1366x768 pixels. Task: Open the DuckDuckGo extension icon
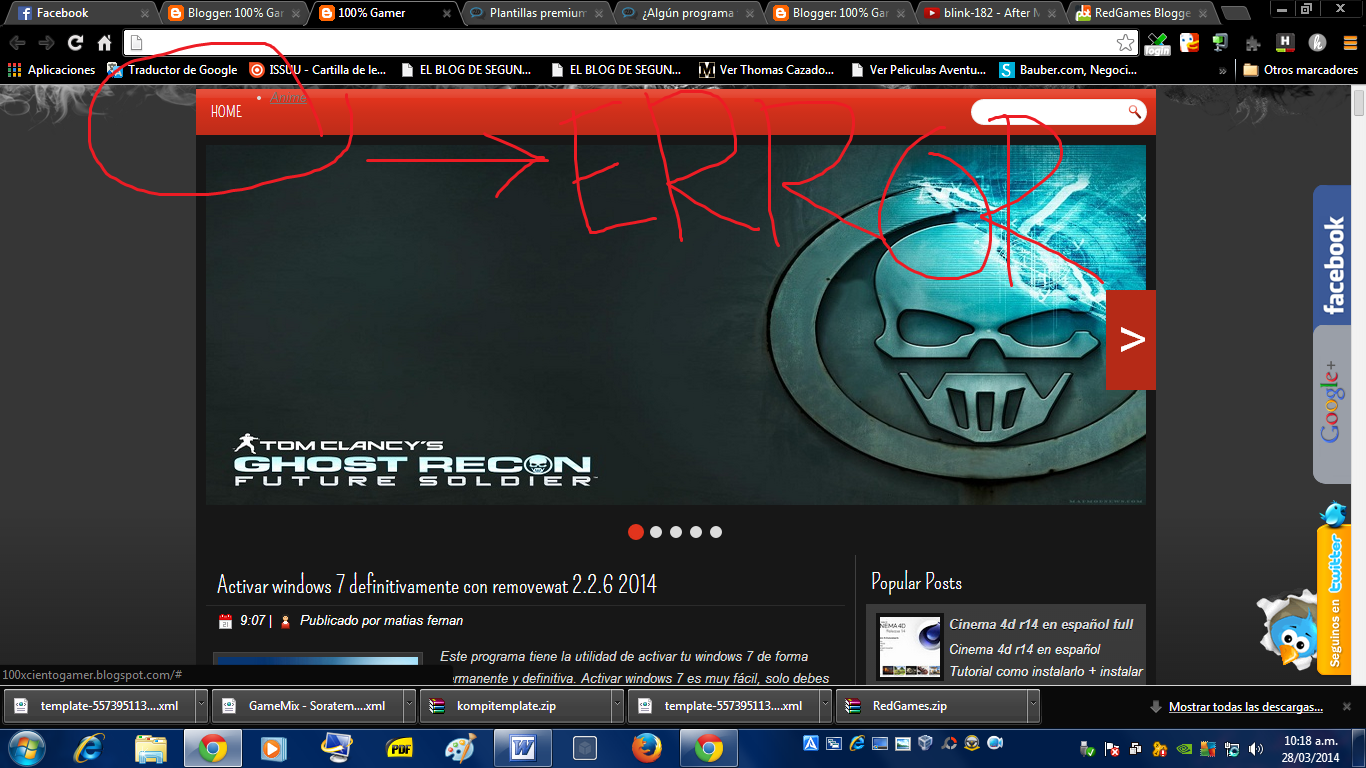[1189, 43]
